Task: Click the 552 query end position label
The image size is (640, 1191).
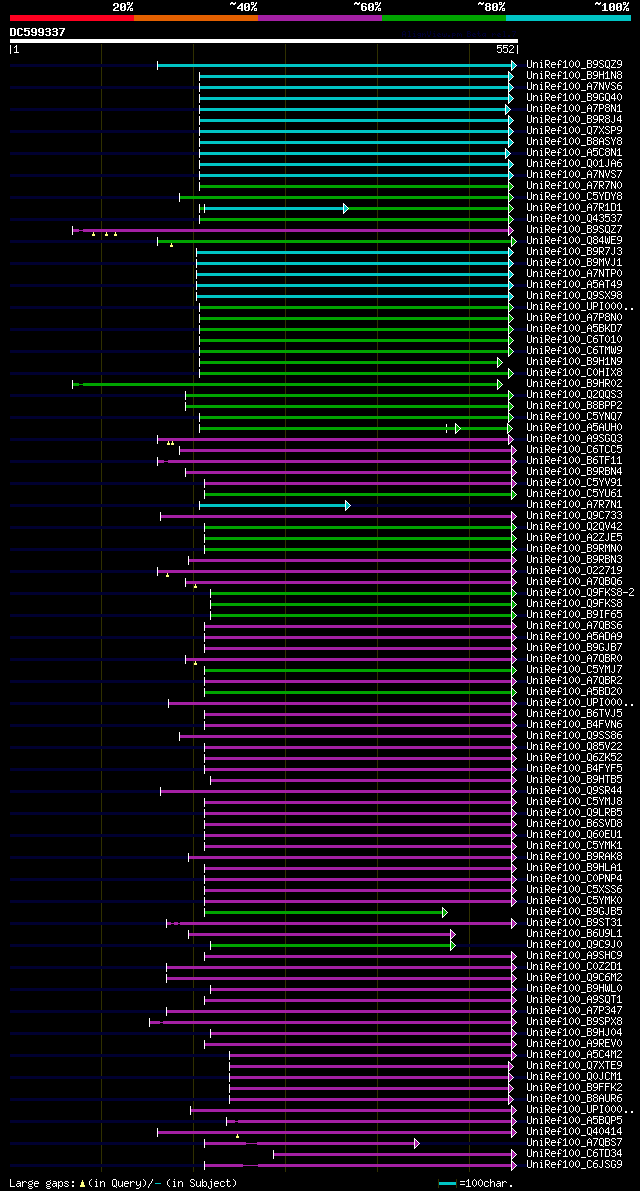Action: [x=507, y=49]
